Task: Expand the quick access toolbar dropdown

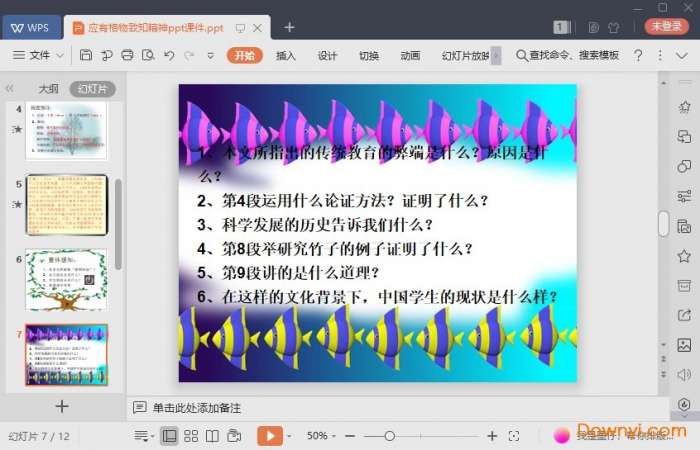Action: pos(210,56)
